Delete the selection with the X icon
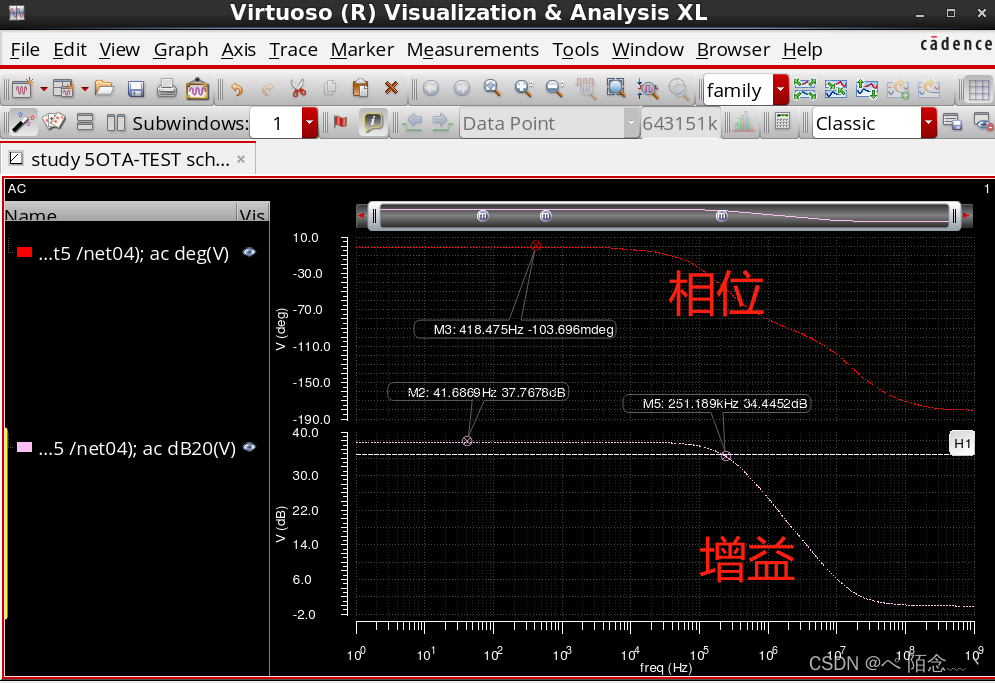995x683 pixels. point(392,89)
